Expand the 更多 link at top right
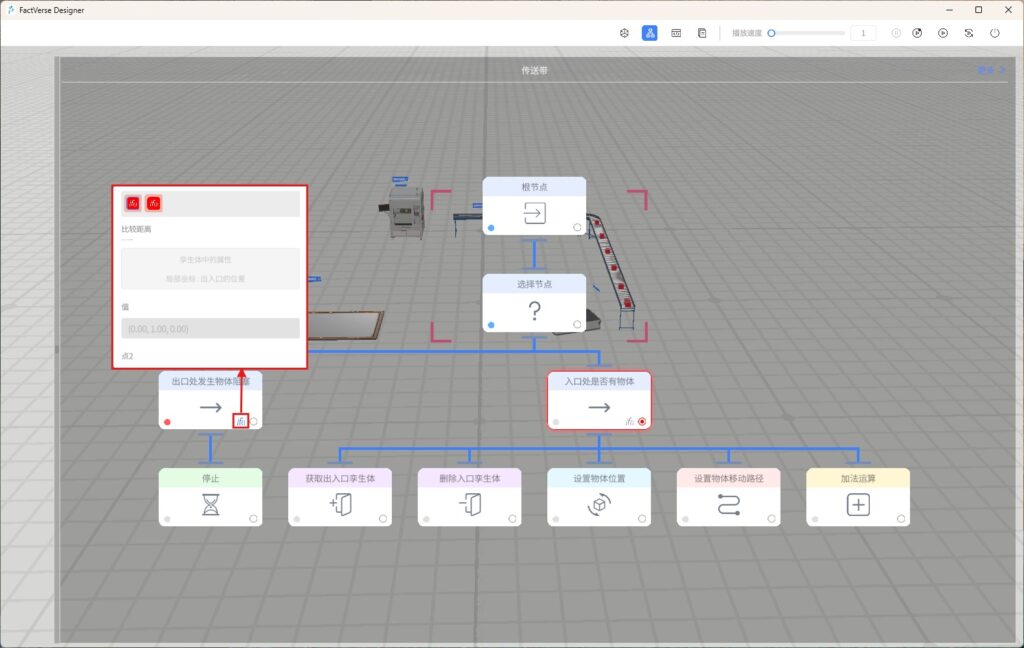Screen dimensions: 1024x648 (988, 71)
